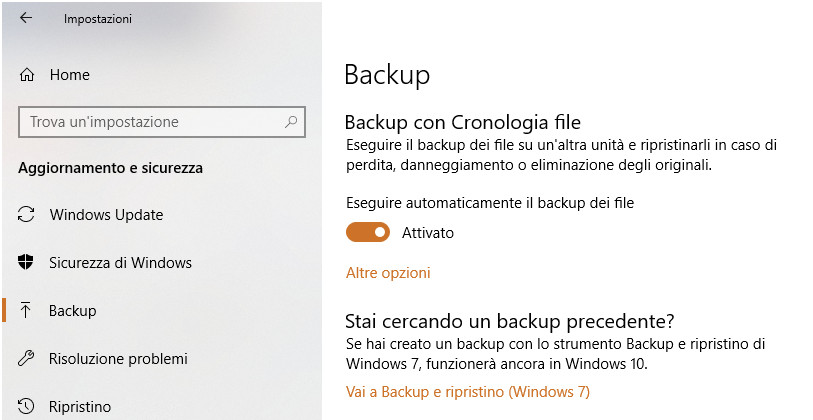Open the Altre opzioni link

[x=388, y=273]
